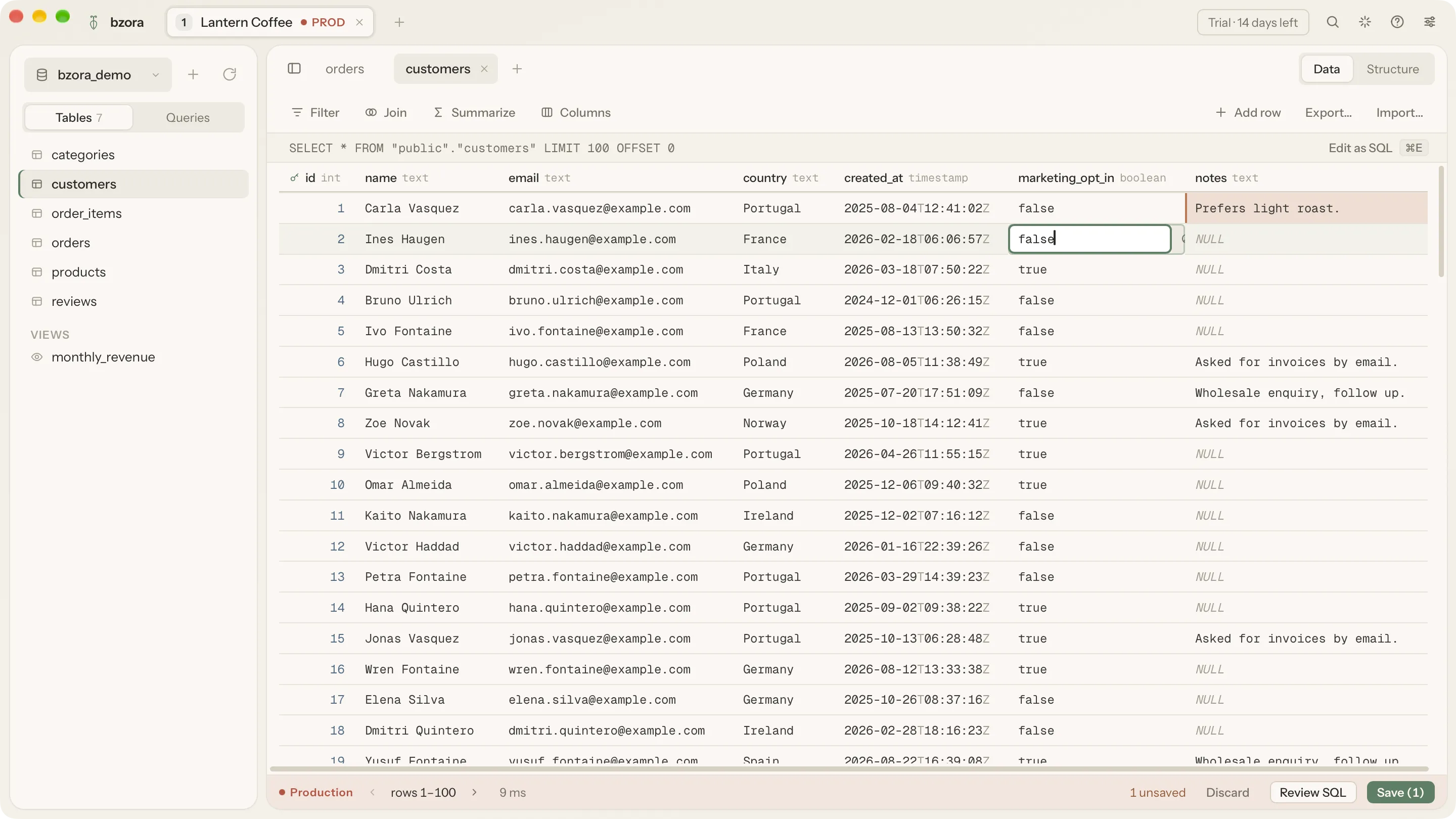The height and width of the screenshot is (819, 1456).
Task: Click Review SQL button
Action: pyautogui.click(x=1312, y=792)
